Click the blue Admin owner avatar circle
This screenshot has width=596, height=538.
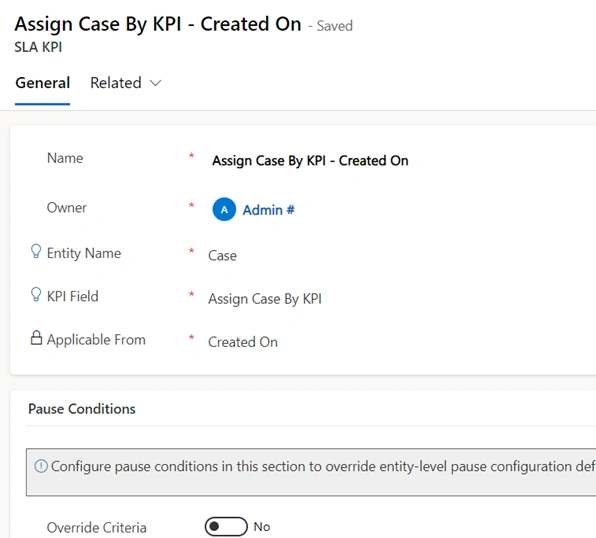point(224,209)
